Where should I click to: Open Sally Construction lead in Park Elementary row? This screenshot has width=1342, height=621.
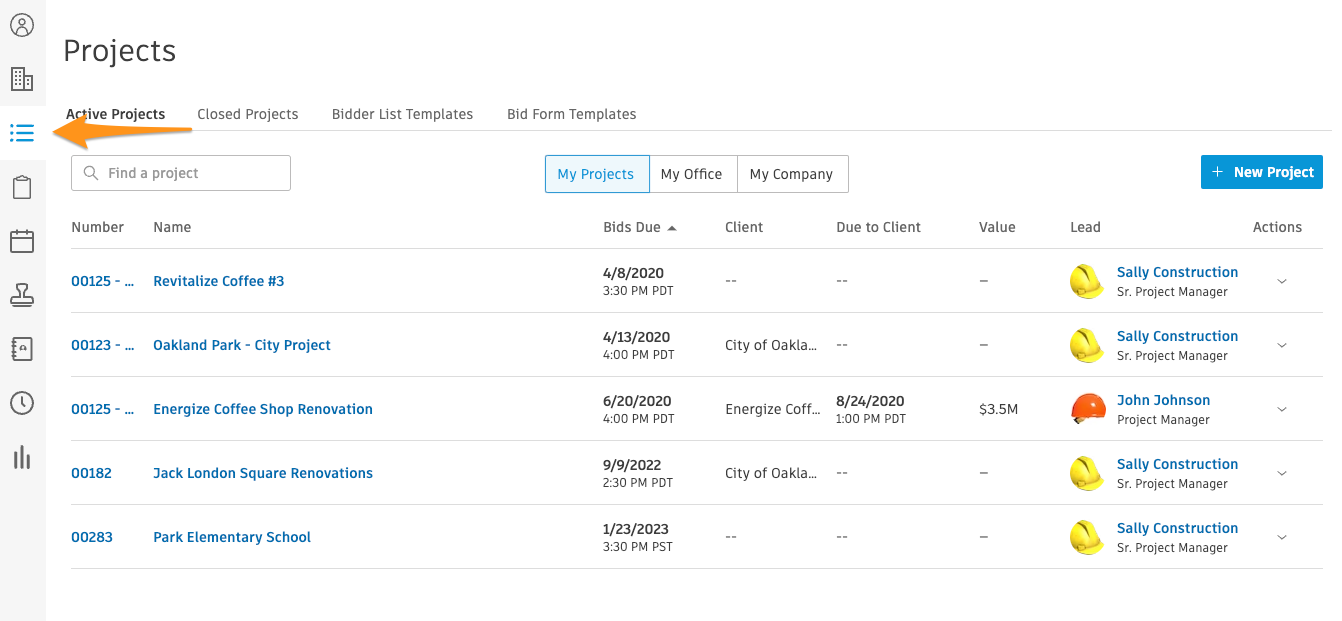(x=1177, y=528)
